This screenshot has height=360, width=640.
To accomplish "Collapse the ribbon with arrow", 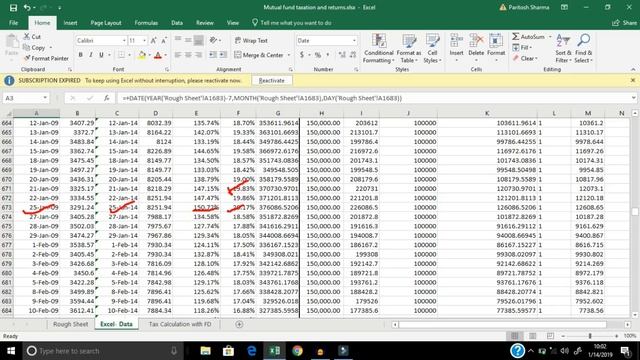I will (633, 69).
